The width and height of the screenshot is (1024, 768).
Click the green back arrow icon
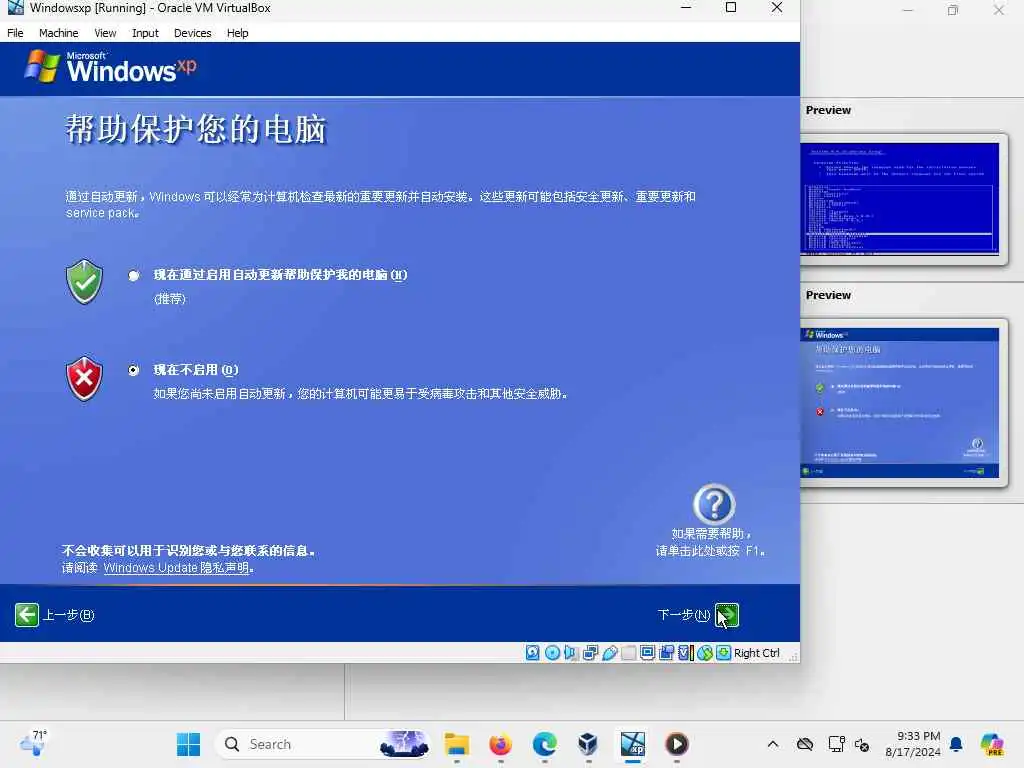click(x=27, y=615)
